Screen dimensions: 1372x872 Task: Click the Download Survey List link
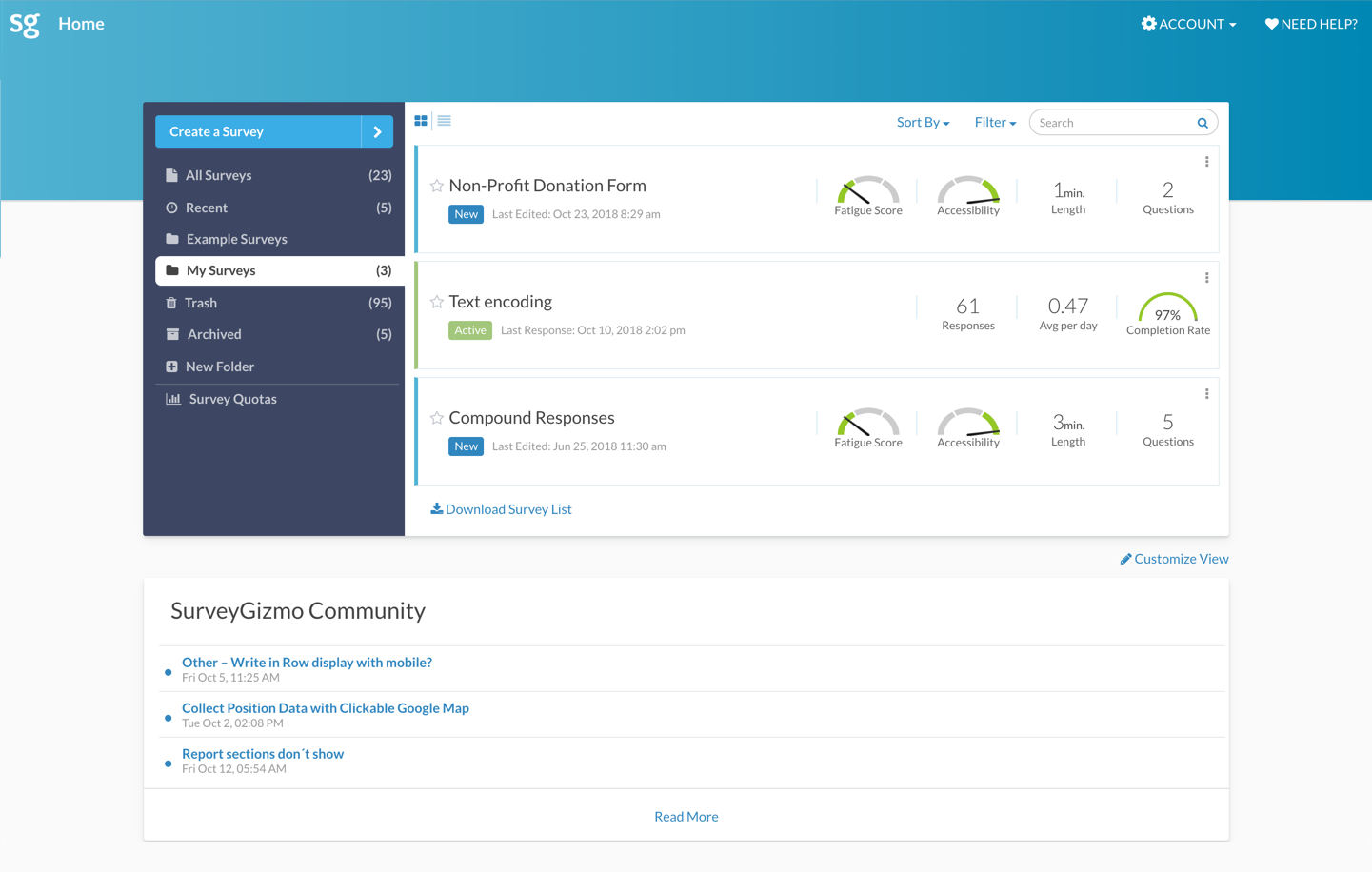point(501,509)
